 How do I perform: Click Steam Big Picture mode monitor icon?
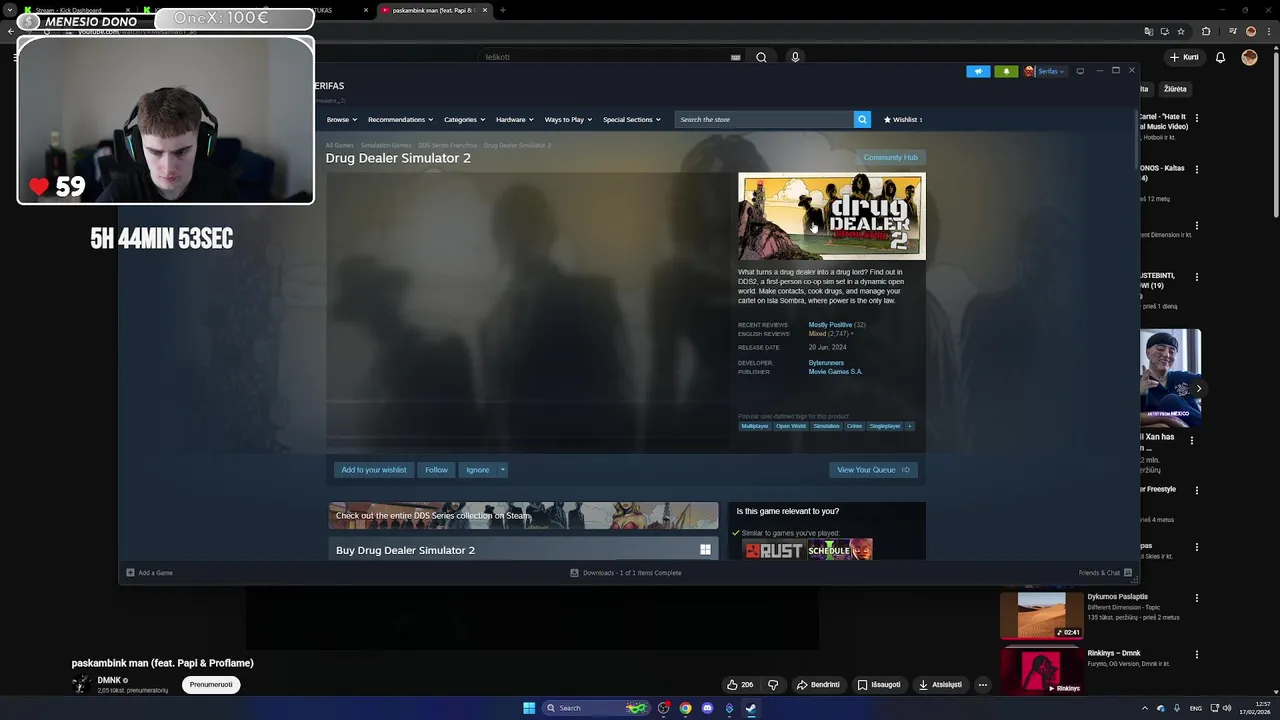(x=1080, y=71)
